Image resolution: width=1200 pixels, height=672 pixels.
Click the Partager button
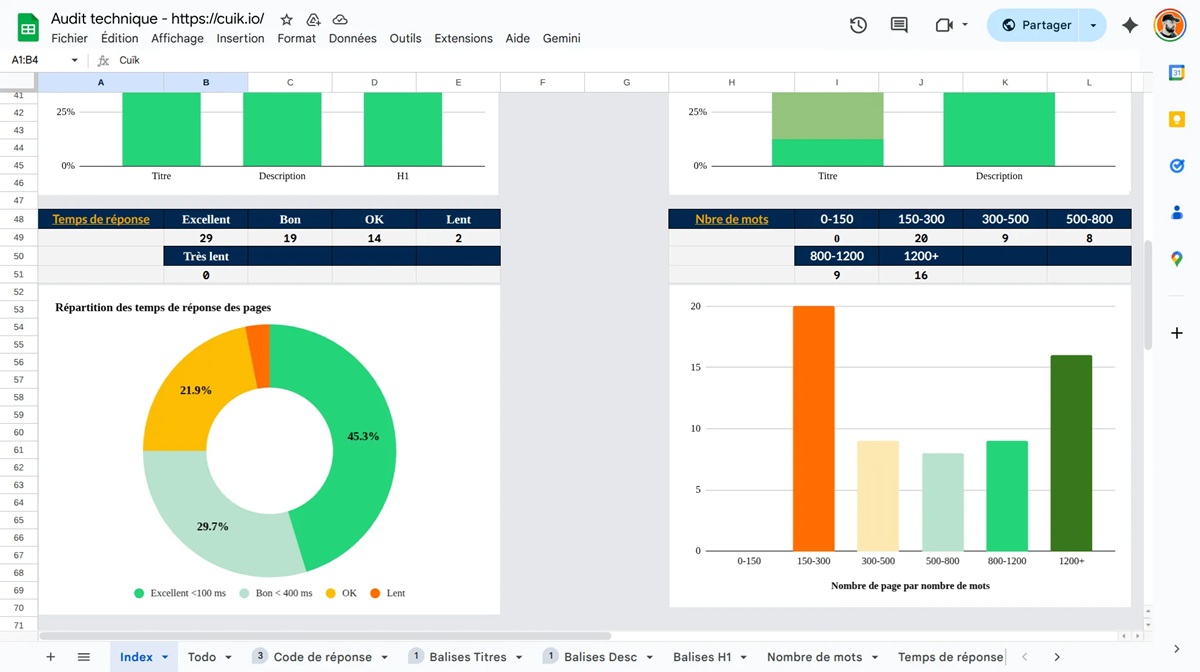coord(1036,25)
